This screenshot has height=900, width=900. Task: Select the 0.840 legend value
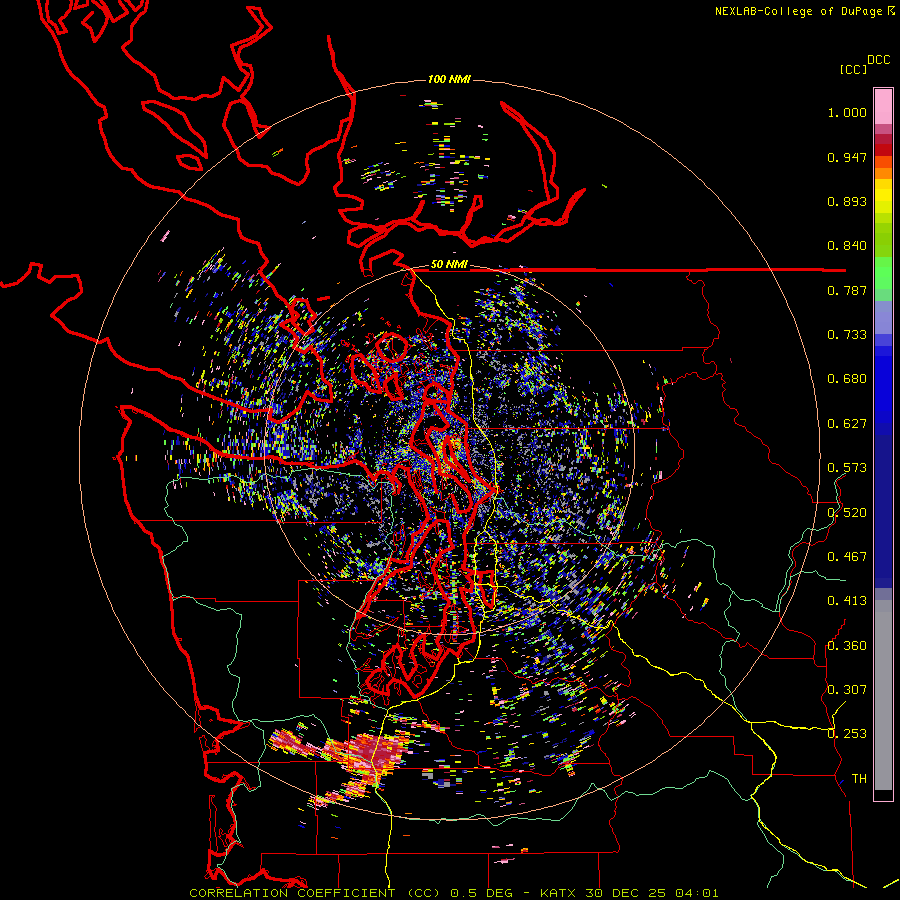[847, 246]
